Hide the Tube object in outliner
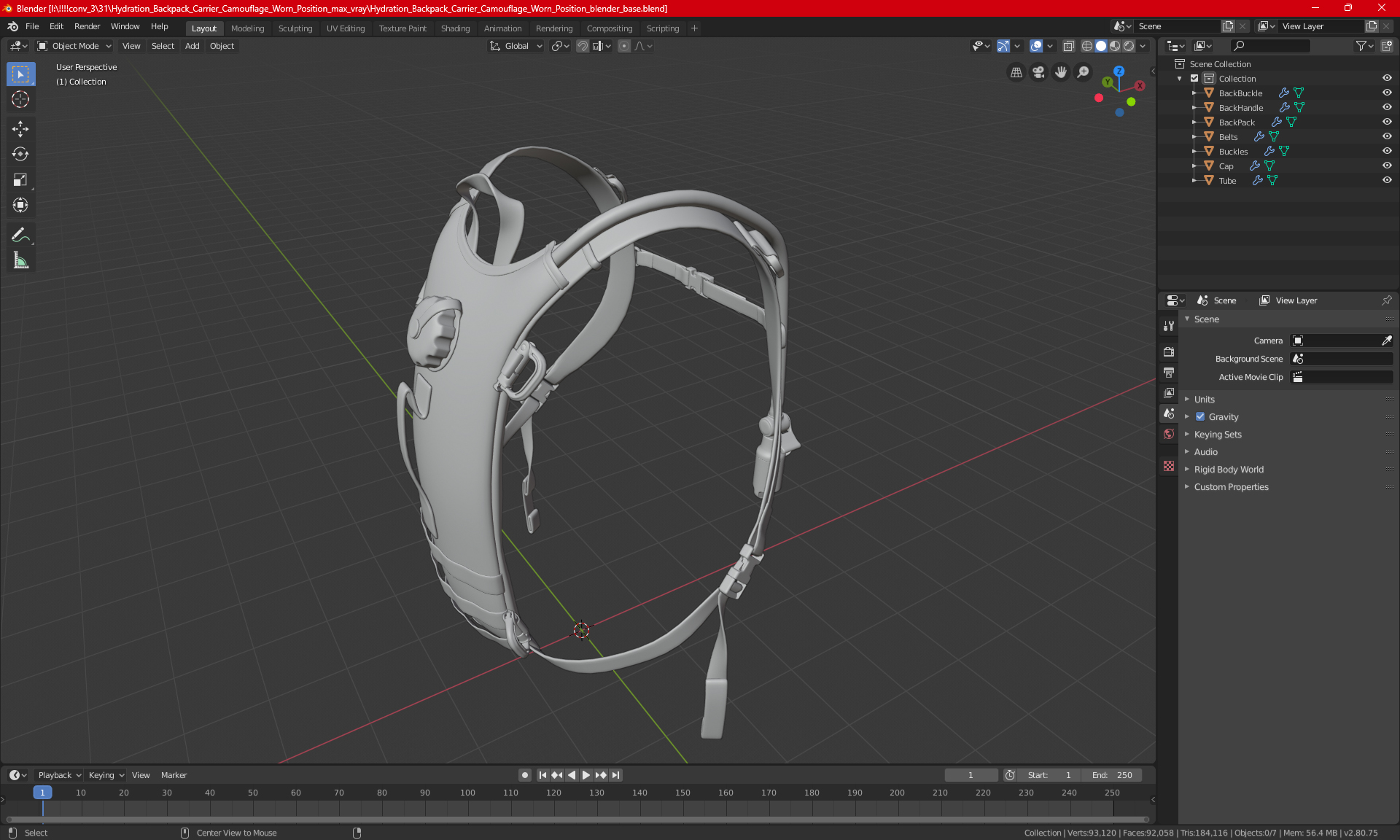Image resolution: width=1400 pixels, height=840 pixels. (x=1387, y=180)
